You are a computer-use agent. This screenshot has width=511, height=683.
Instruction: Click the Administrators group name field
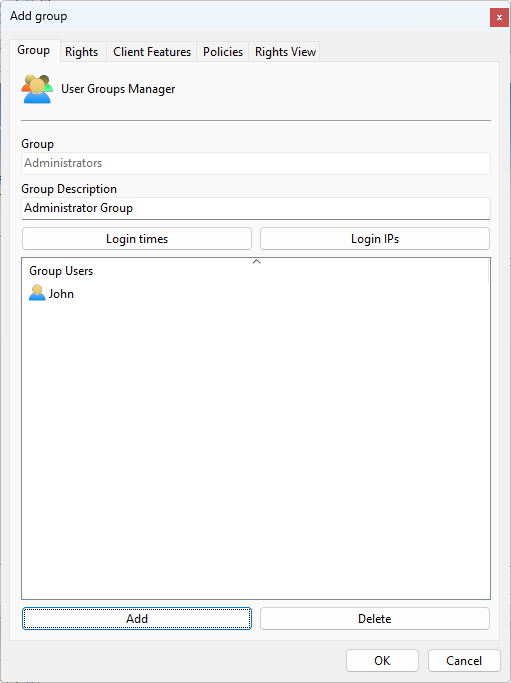click(256, 163)
